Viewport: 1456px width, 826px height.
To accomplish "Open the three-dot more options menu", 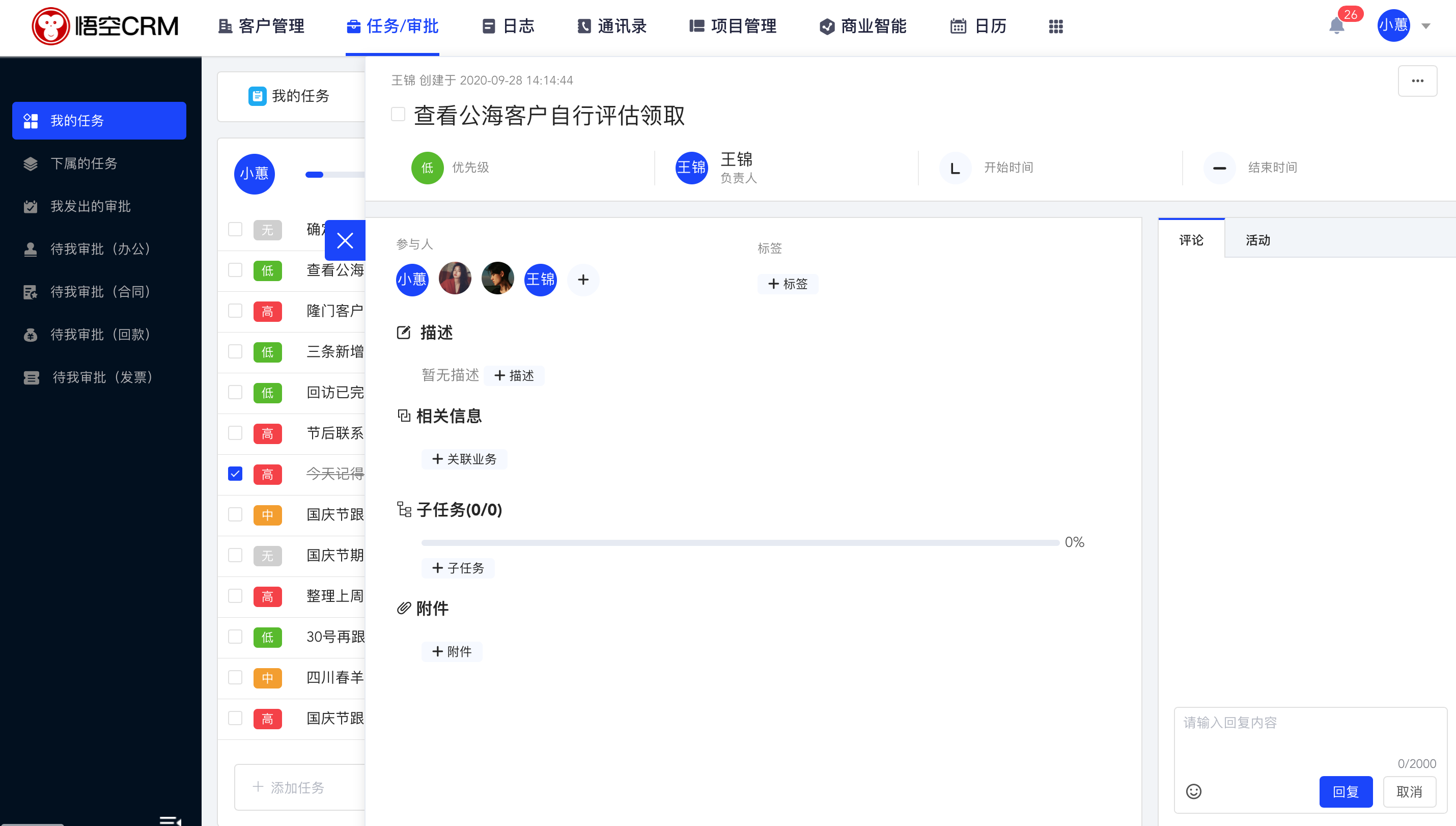I will [x=1417, y=80].
